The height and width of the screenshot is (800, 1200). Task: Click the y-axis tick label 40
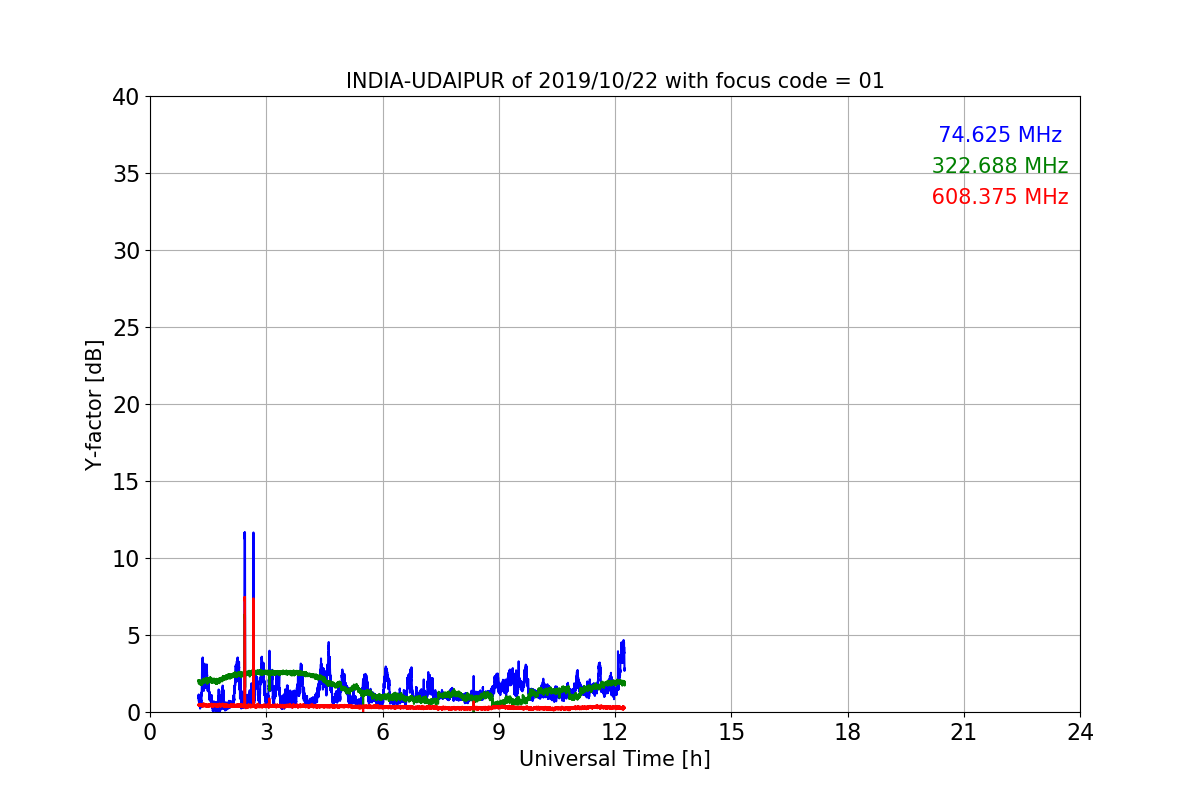point(125,97)
